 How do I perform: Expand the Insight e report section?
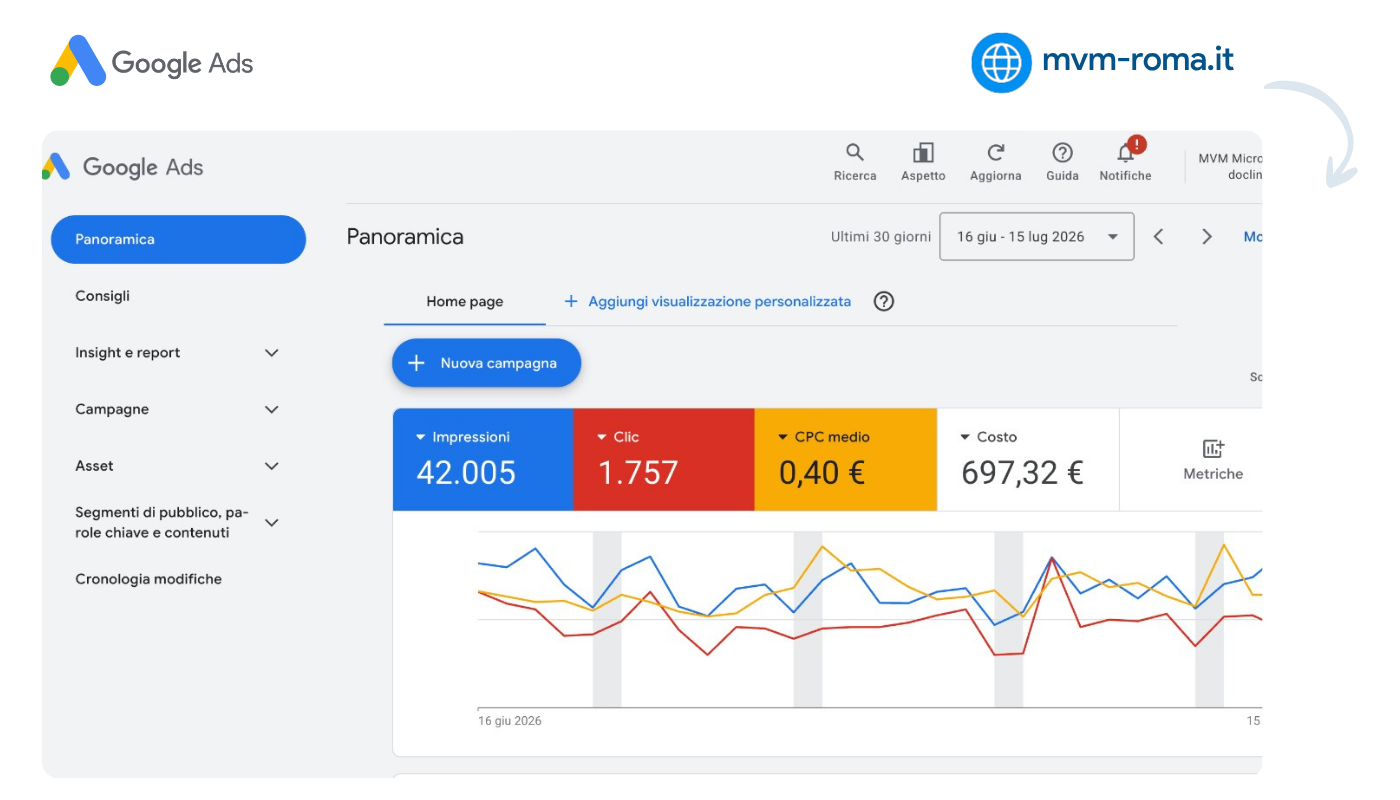[271, 353]
